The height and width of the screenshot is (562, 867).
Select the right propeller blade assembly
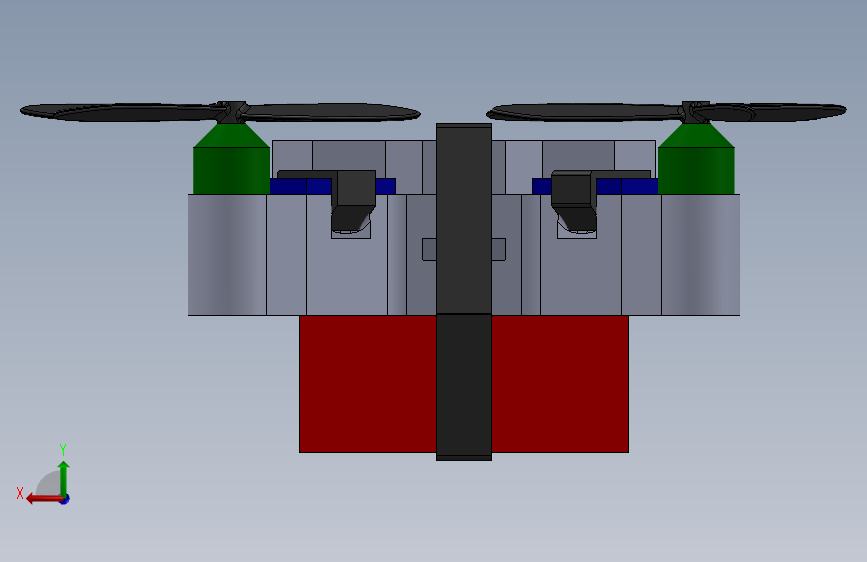tap(666, 112)
